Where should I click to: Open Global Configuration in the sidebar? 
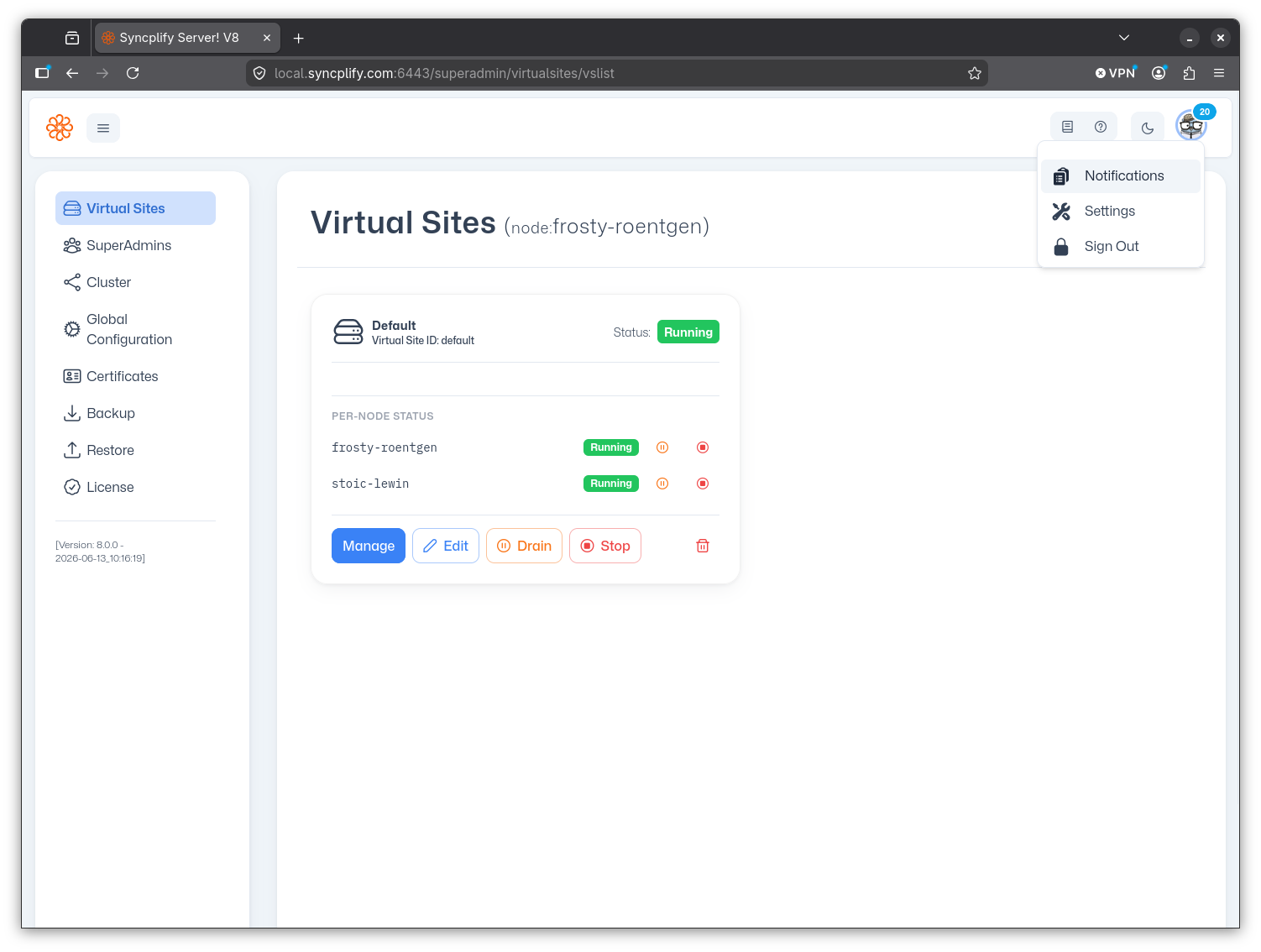point(135,329)
